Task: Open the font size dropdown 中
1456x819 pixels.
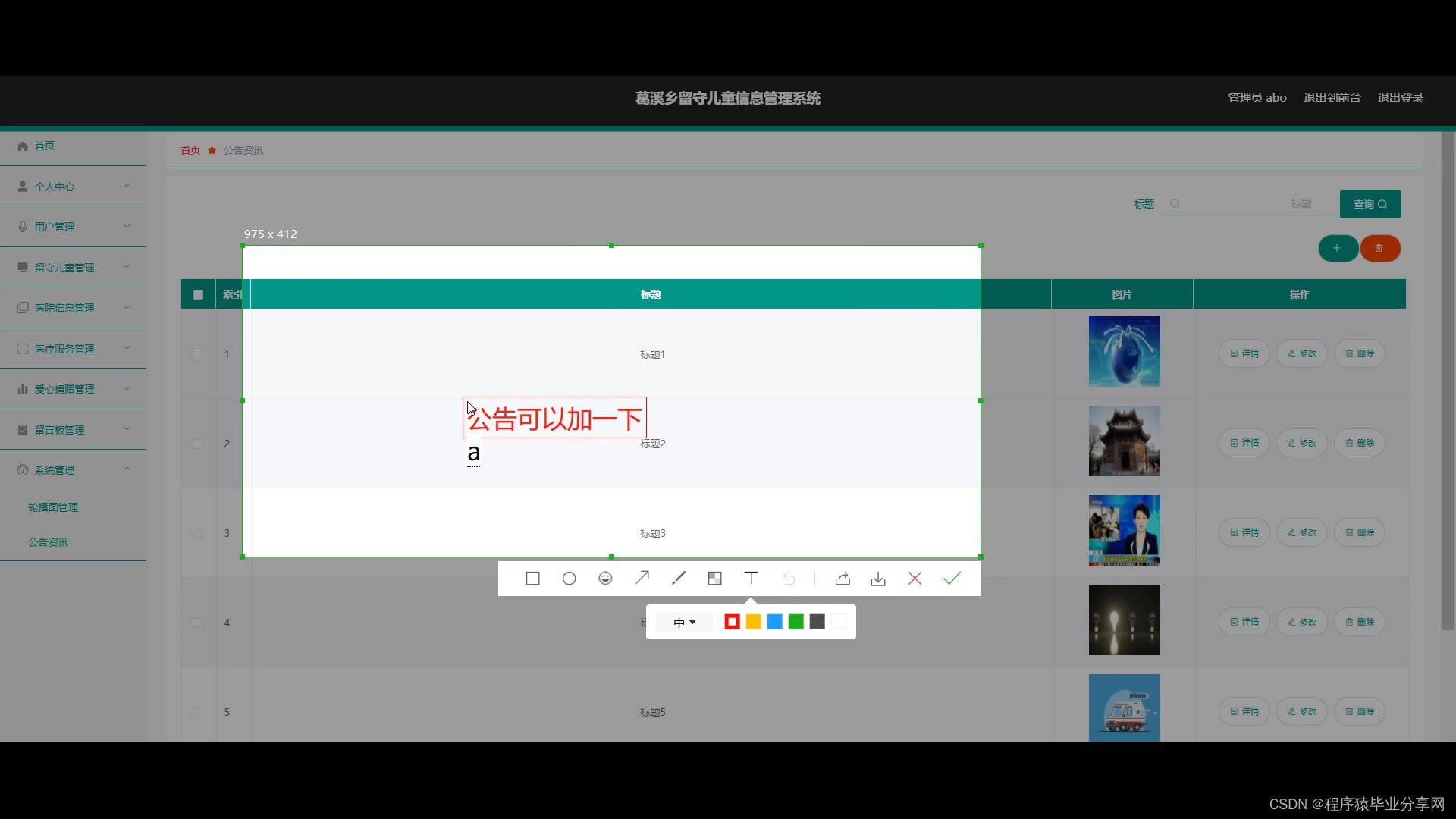Action: coord(684,622)
